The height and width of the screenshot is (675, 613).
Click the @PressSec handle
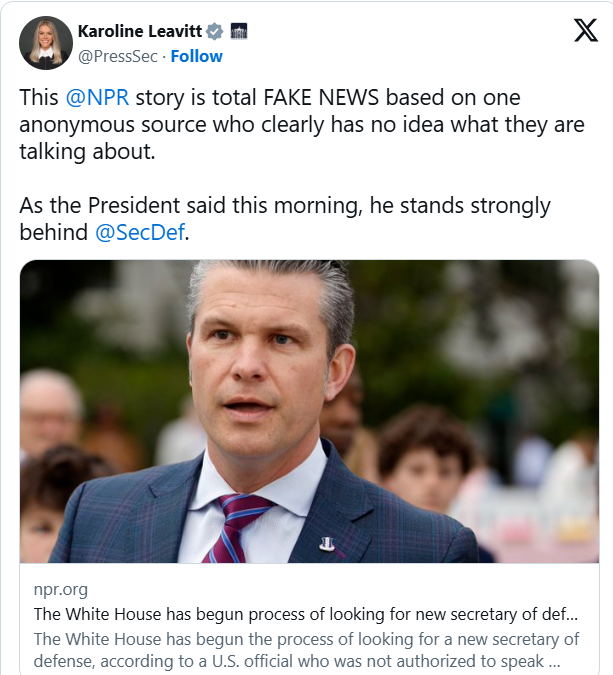[119, 56]
